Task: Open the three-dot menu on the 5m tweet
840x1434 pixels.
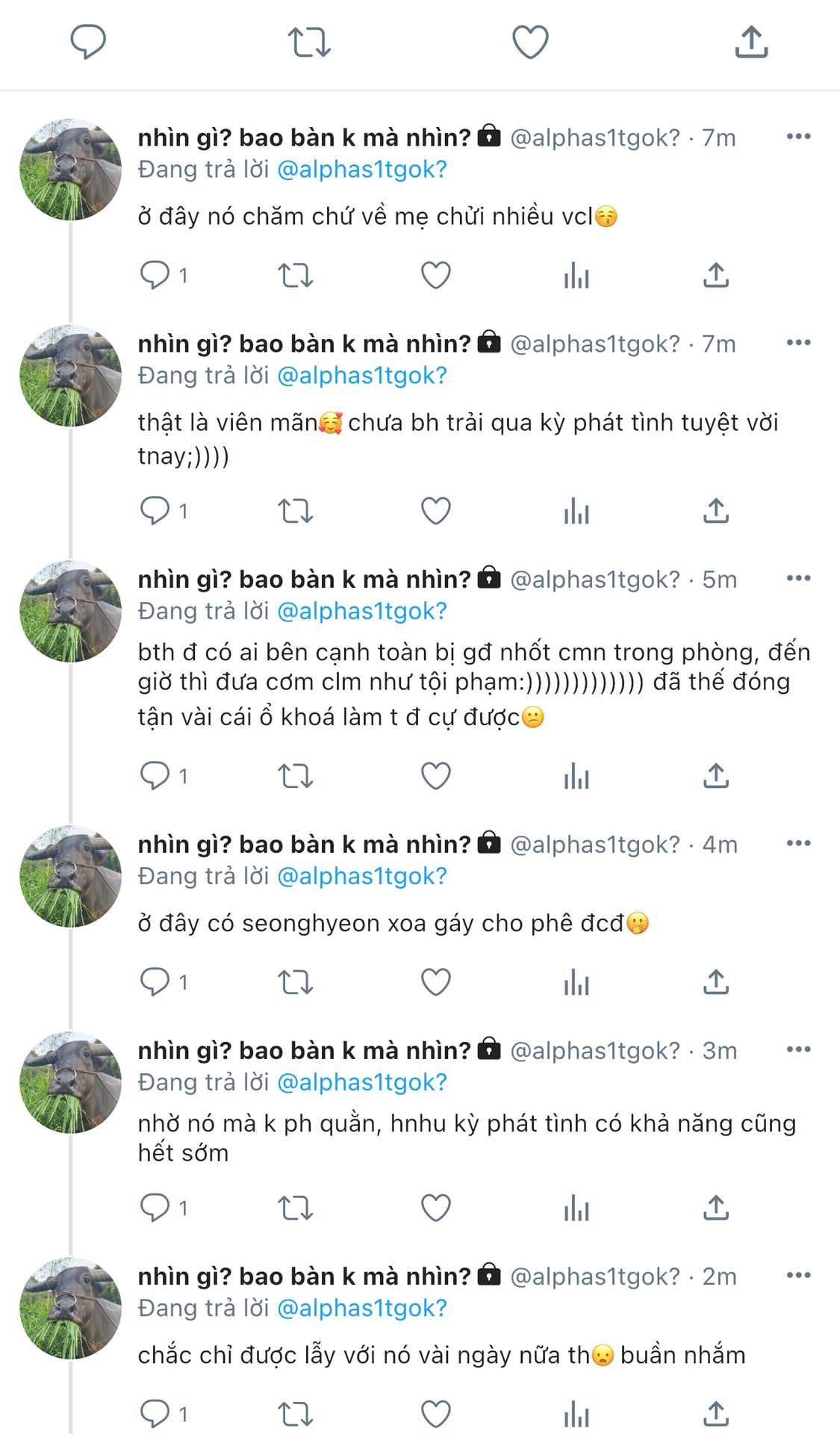Action: 798,578
